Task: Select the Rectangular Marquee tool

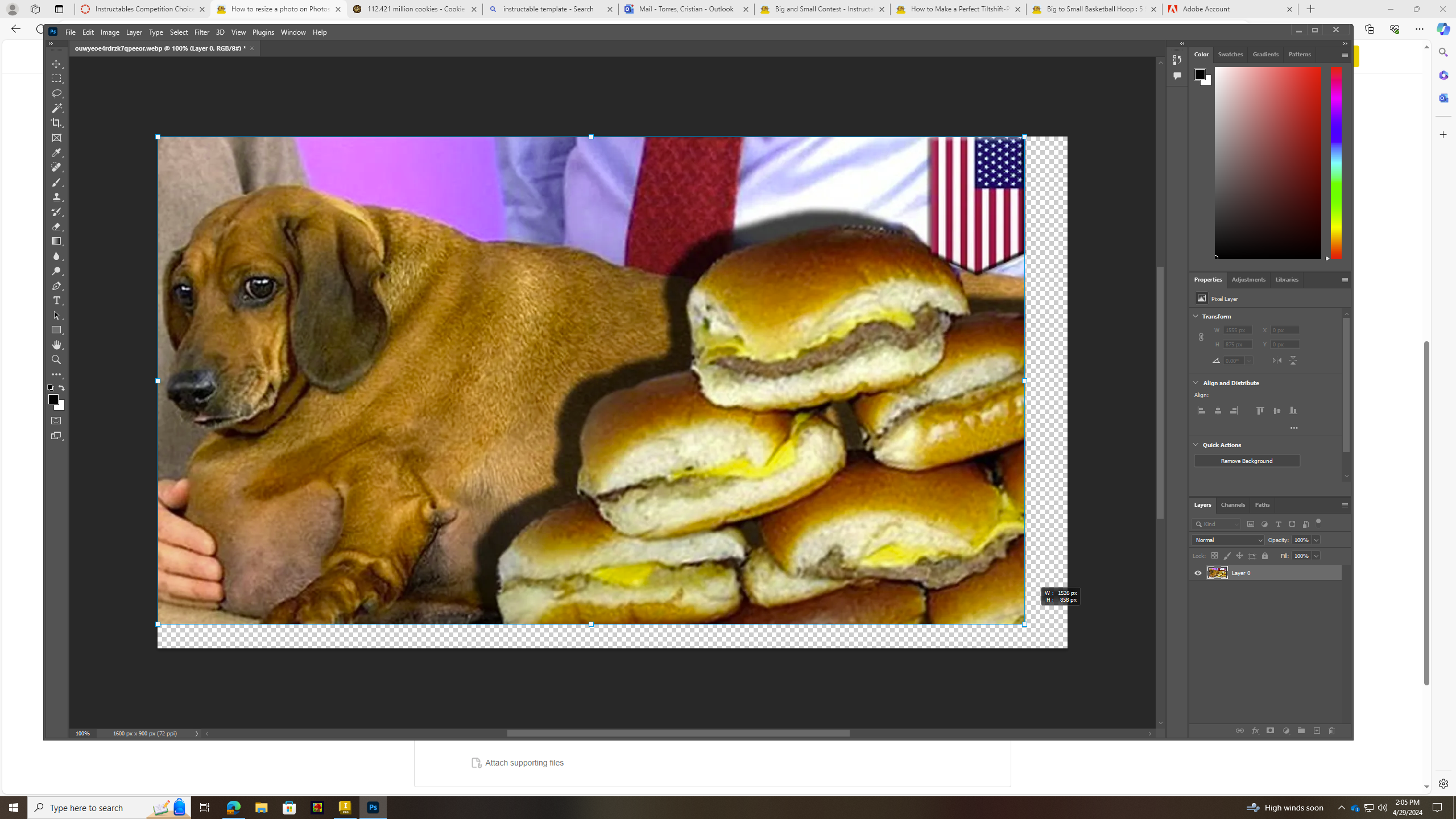Action: tap(56, 78)
